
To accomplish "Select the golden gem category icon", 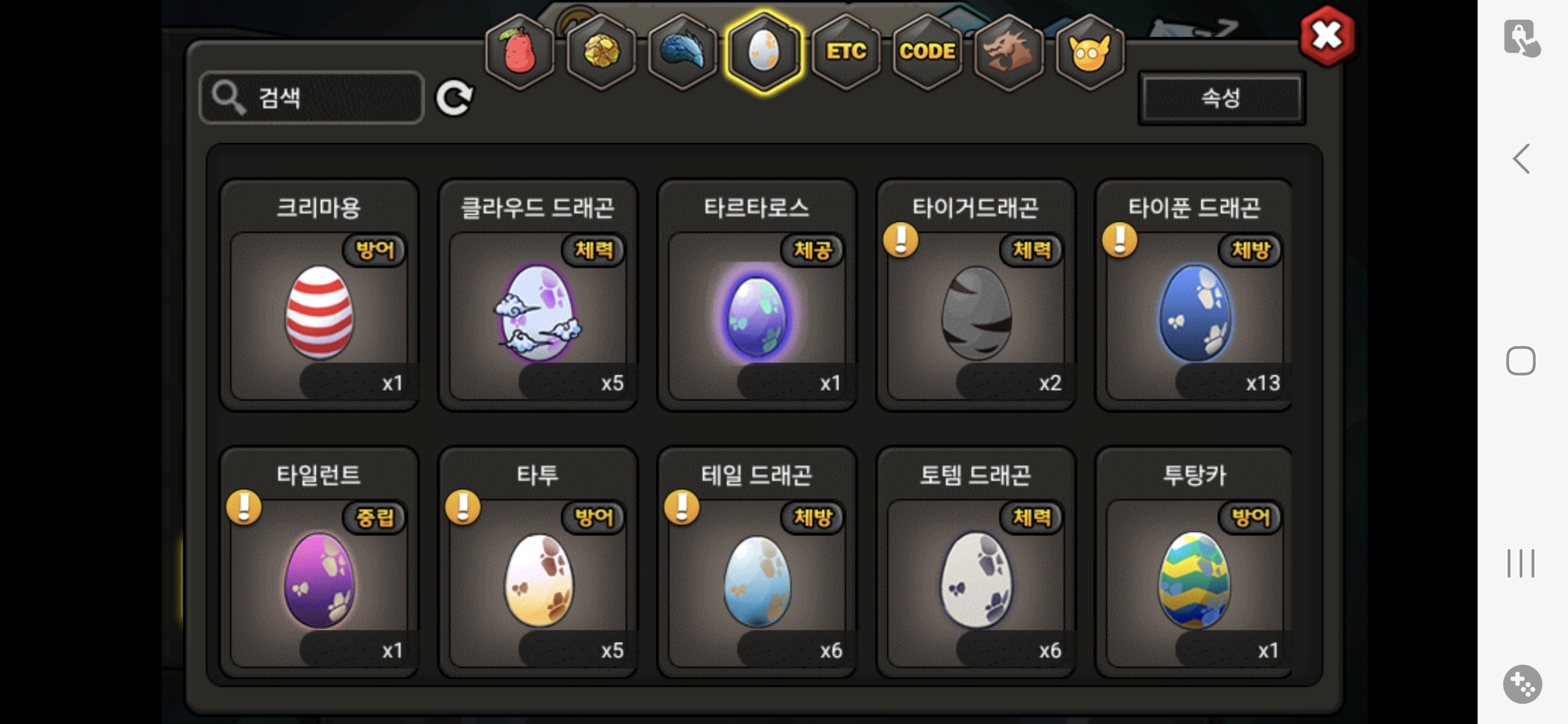I will pos(601,52).
